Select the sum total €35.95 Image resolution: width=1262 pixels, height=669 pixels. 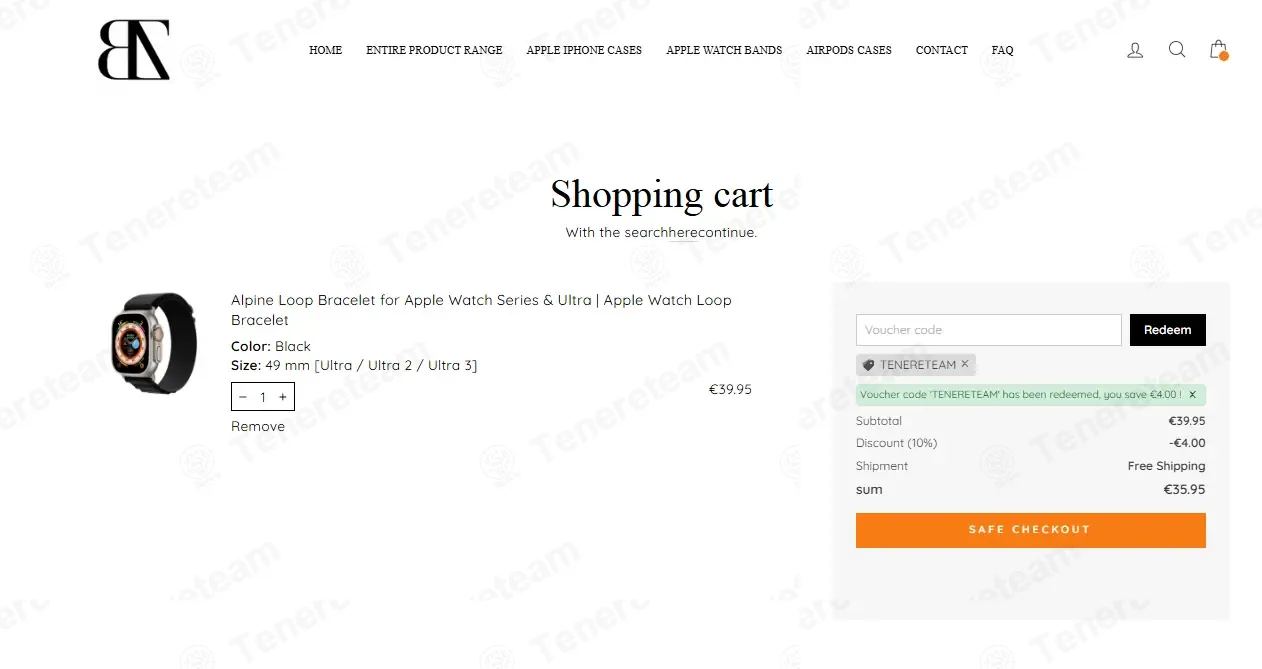pyautogui.click(x=1184, y=490)
